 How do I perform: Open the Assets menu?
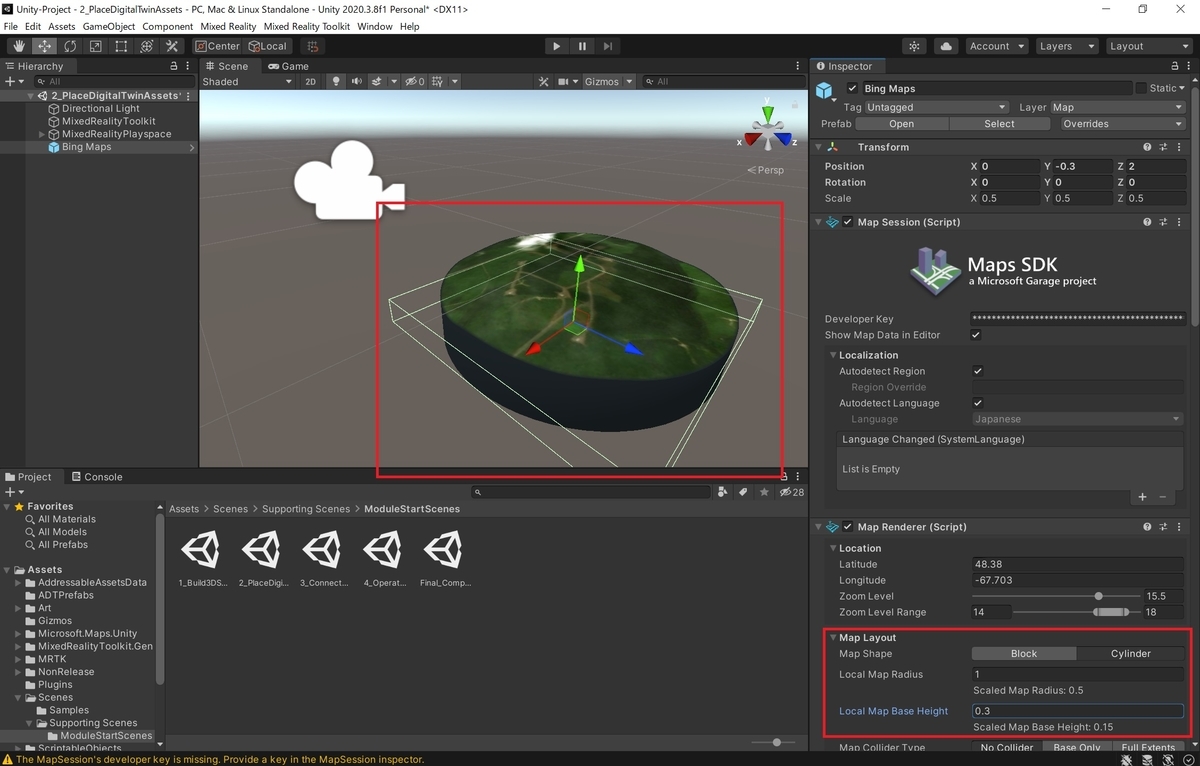click(62, 26)
